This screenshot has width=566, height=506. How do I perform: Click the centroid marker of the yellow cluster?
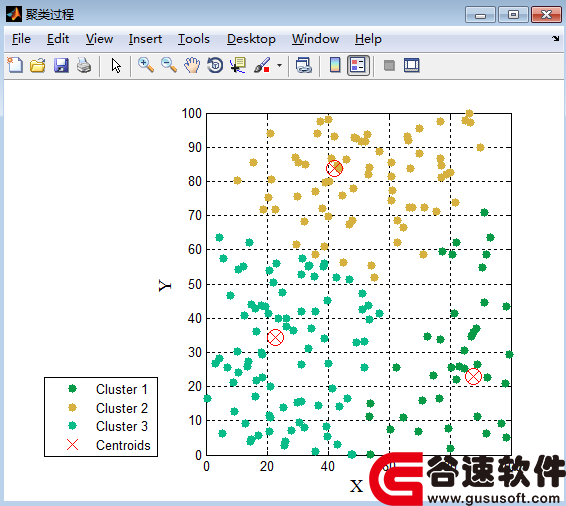(334, 169)
